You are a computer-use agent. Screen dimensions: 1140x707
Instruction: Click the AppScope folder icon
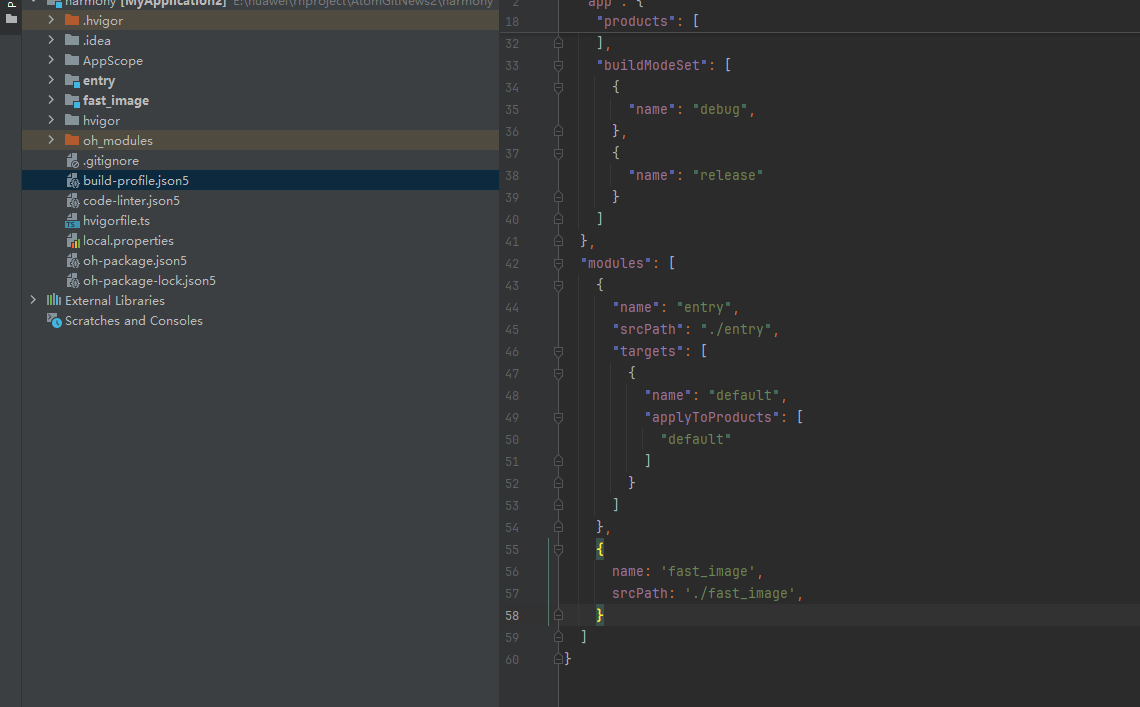coord(72,60)
